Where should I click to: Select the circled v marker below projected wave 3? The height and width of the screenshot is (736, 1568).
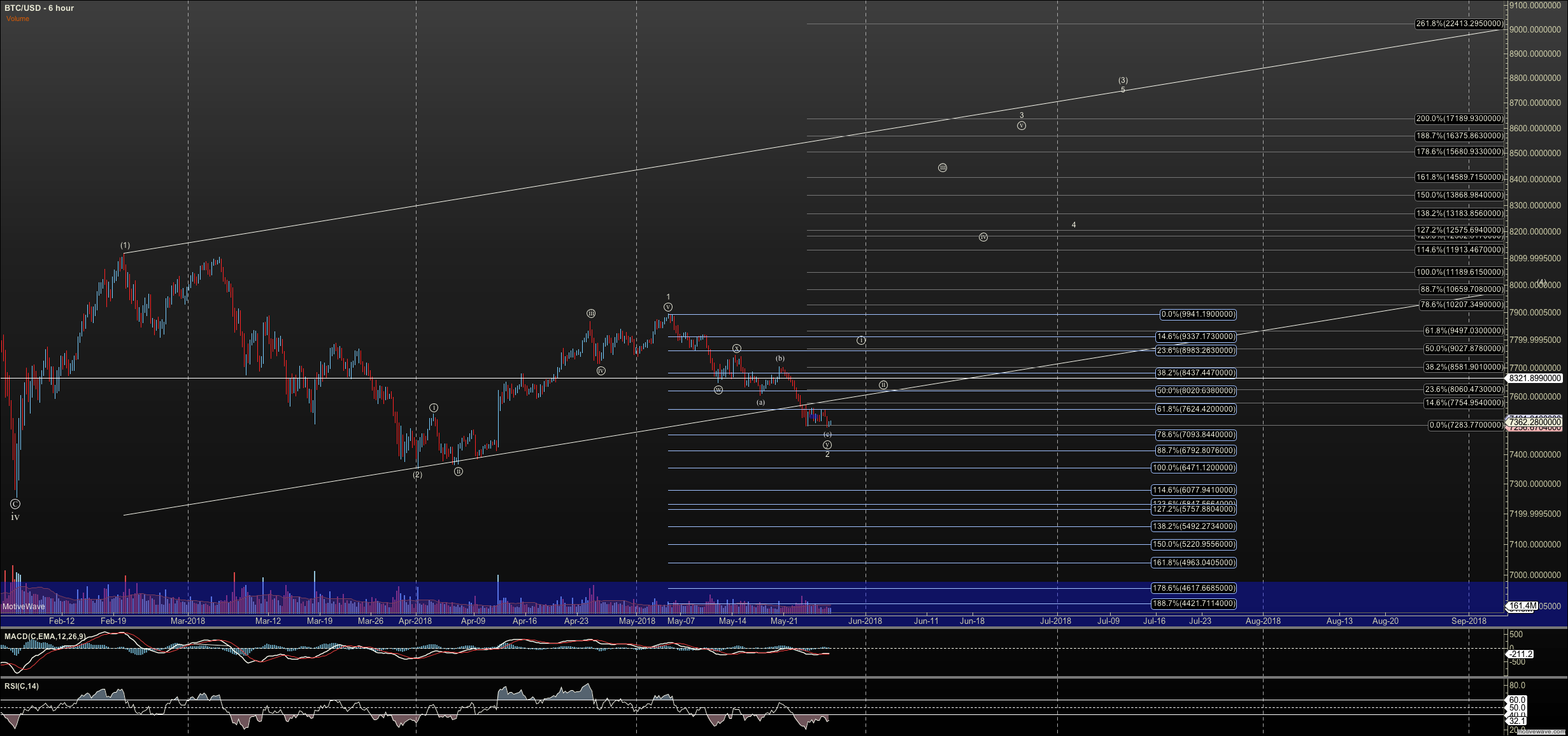1022,126
